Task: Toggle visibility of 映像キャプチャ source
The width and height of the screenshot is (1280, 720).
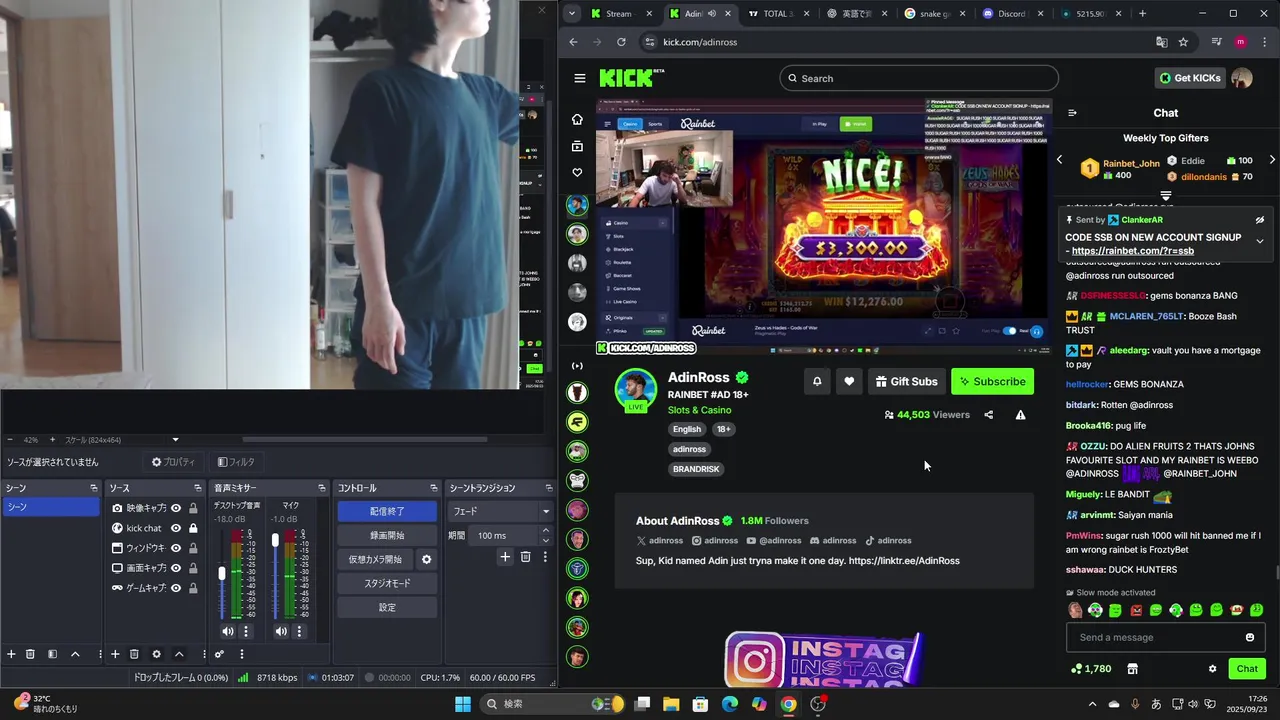Action: (176, 508)
